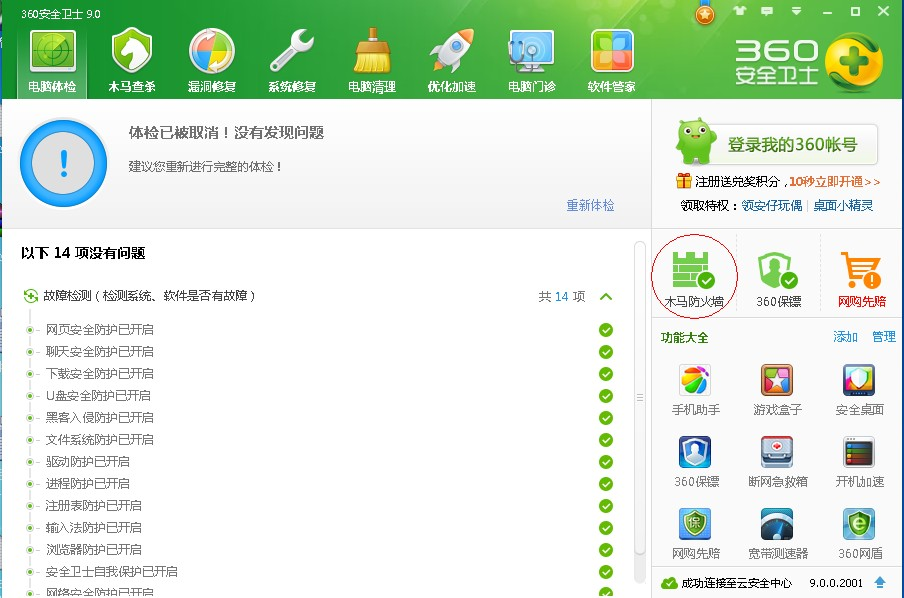Select the 浏览器防护已开启 row
The height and width of the screenshot is (598, 904).
coord(320,550)
